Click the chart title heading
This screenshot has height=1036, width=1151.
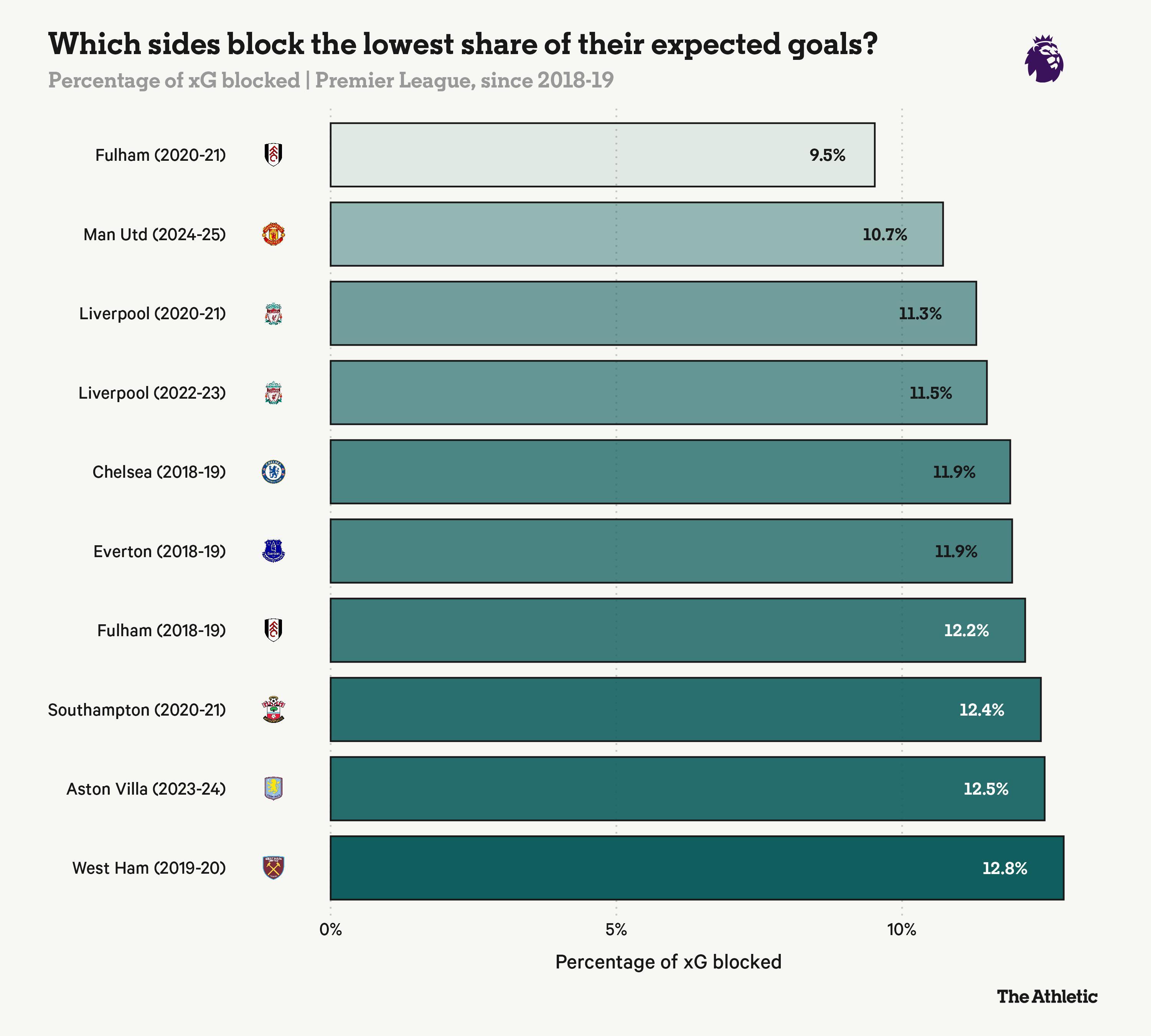coord(463,44)
